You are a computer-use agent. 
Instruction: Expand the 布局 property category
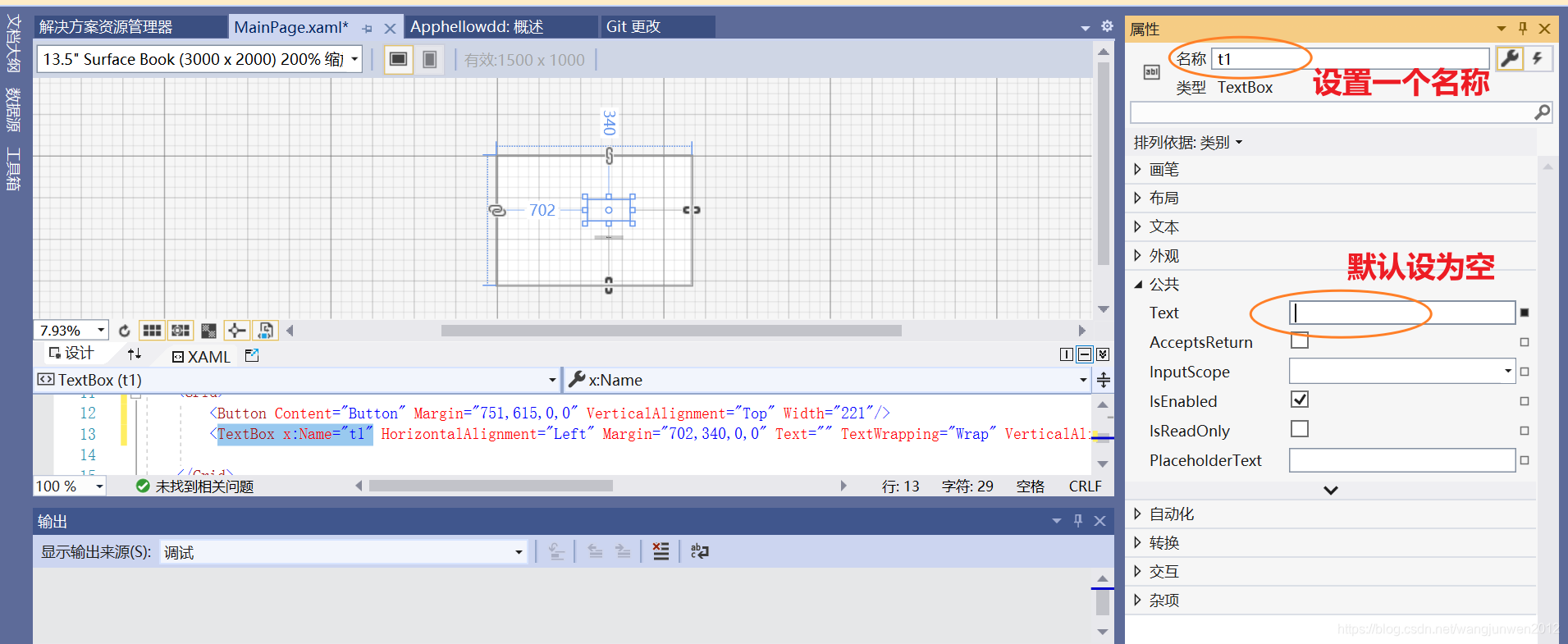(1137, 198)
